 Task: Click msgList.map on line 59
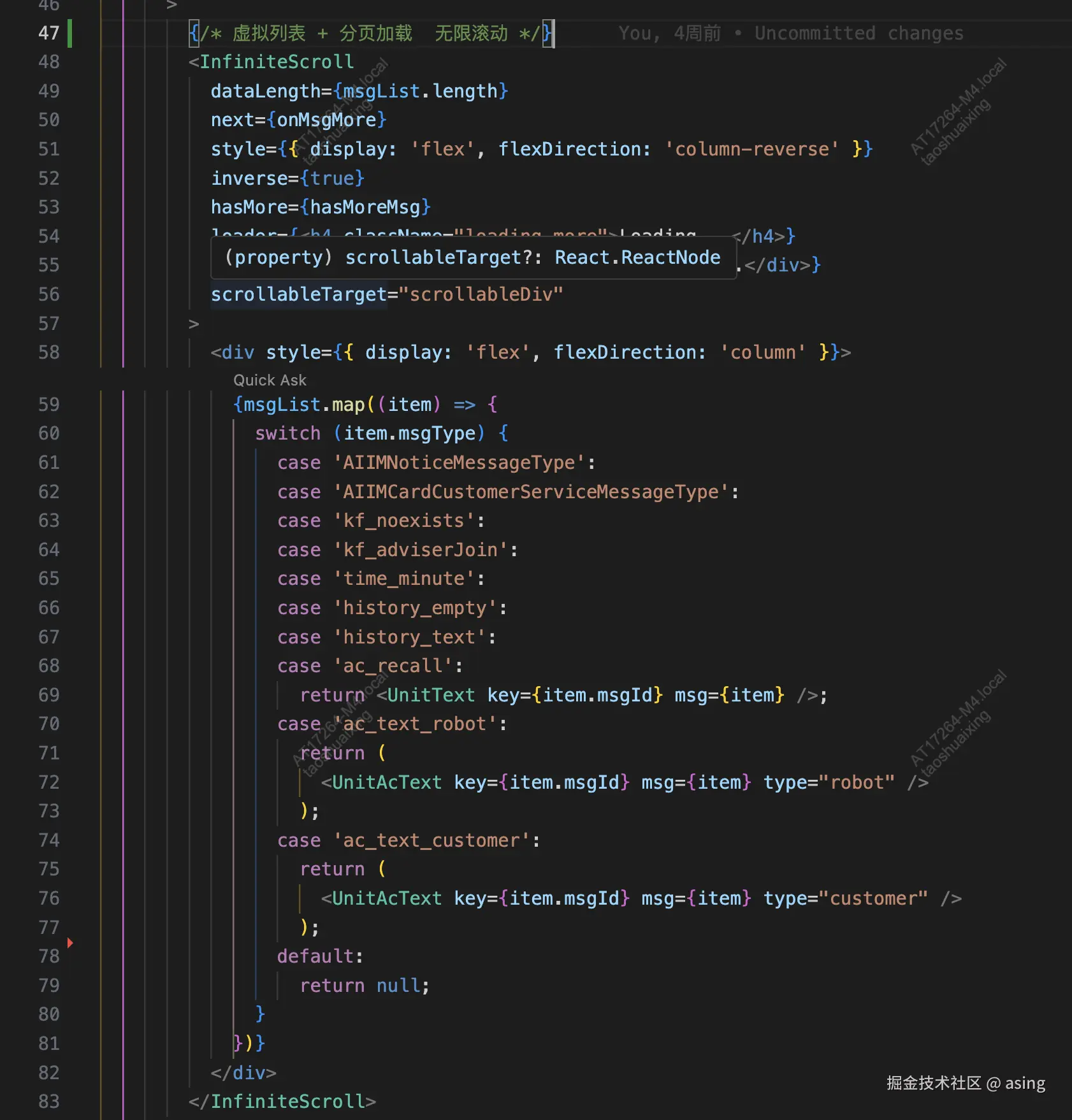tap(305, 405)
